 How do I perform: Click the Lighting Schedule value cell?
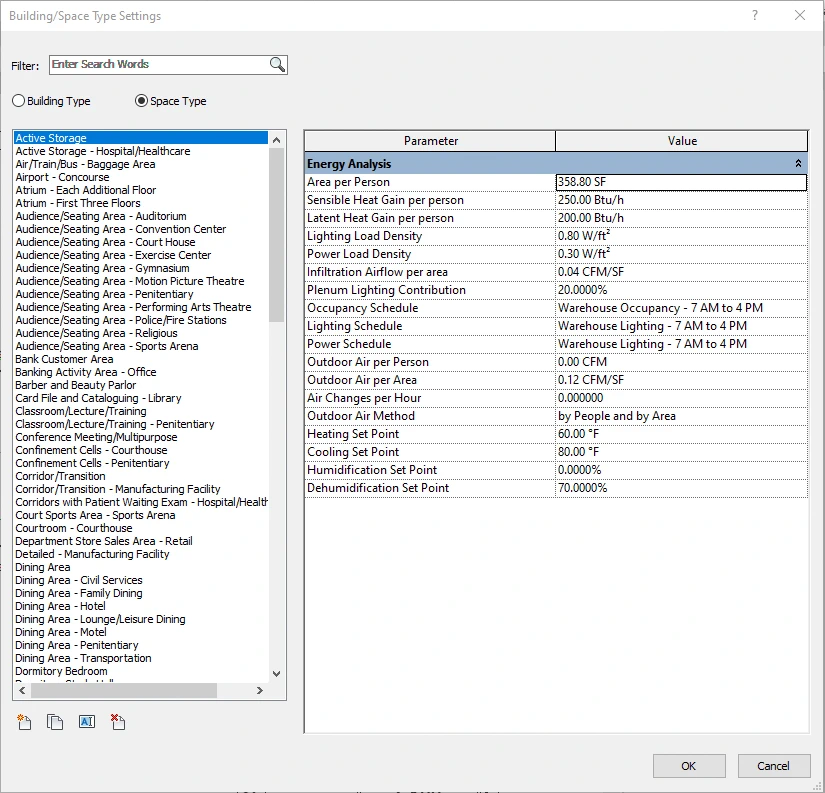681,326
